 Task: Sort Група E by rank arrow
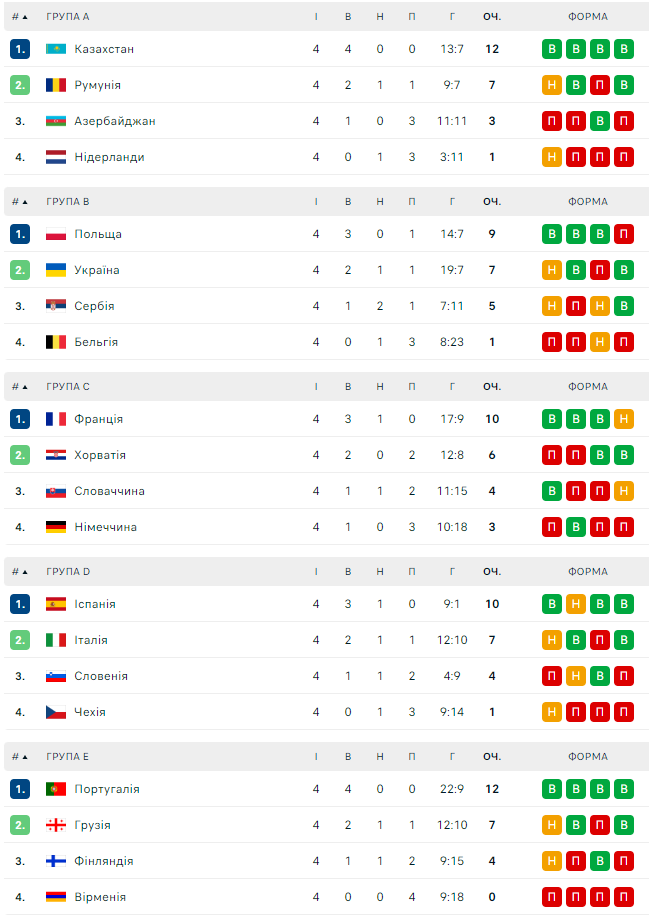(x=25, y=757)
